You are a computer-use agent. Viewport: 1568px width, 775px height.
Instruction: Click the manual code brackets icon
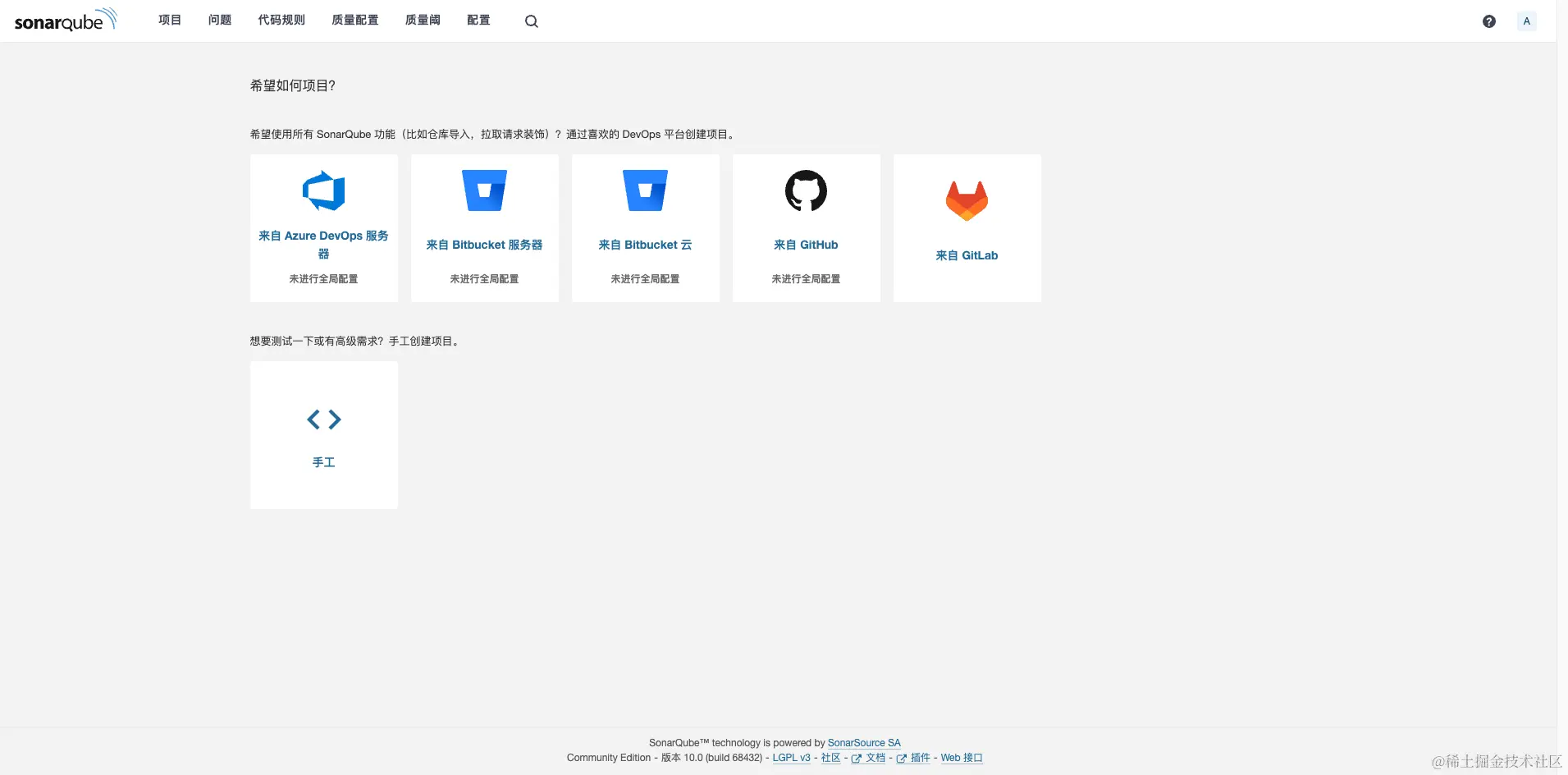pyautogui.click(x=324, y=420)
